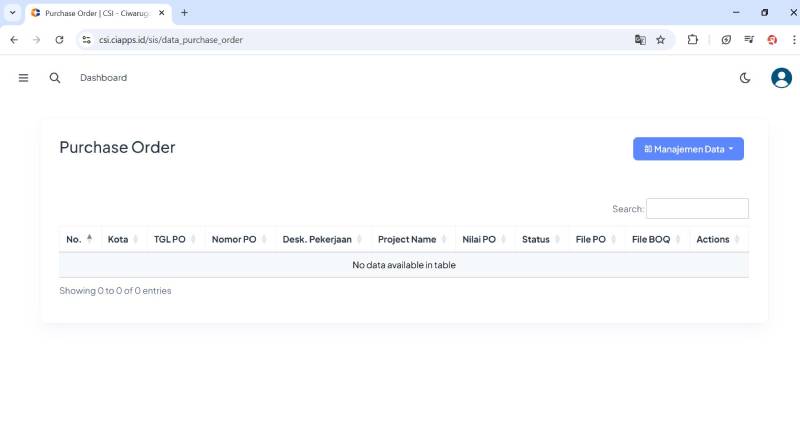The image size is (800, 432).
Task: Reload the Purchase Order page
Action: coord(59,40)
